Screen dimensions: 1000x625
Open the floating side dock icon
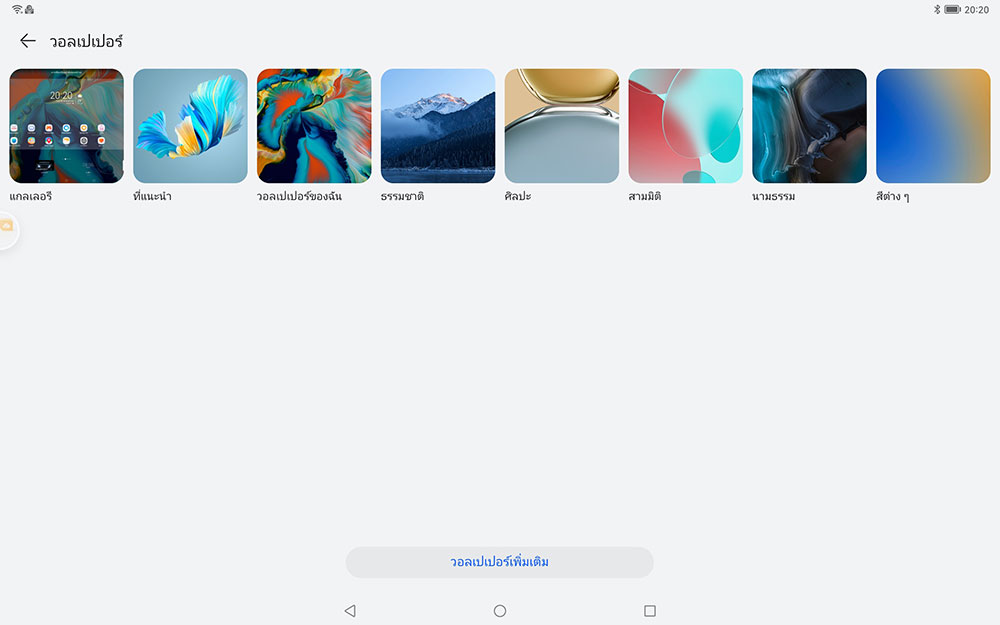pyautogui.click(x=7, y=228)
